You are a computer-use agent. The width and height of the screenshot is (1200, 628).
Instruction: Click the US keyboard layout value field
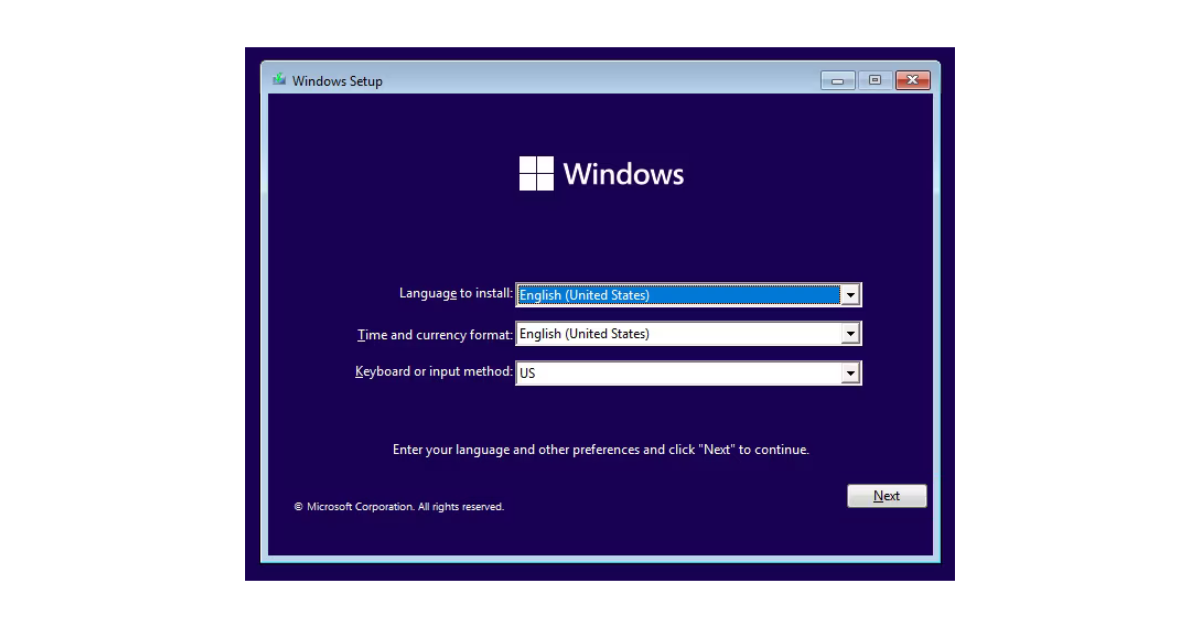coord(677,373)
